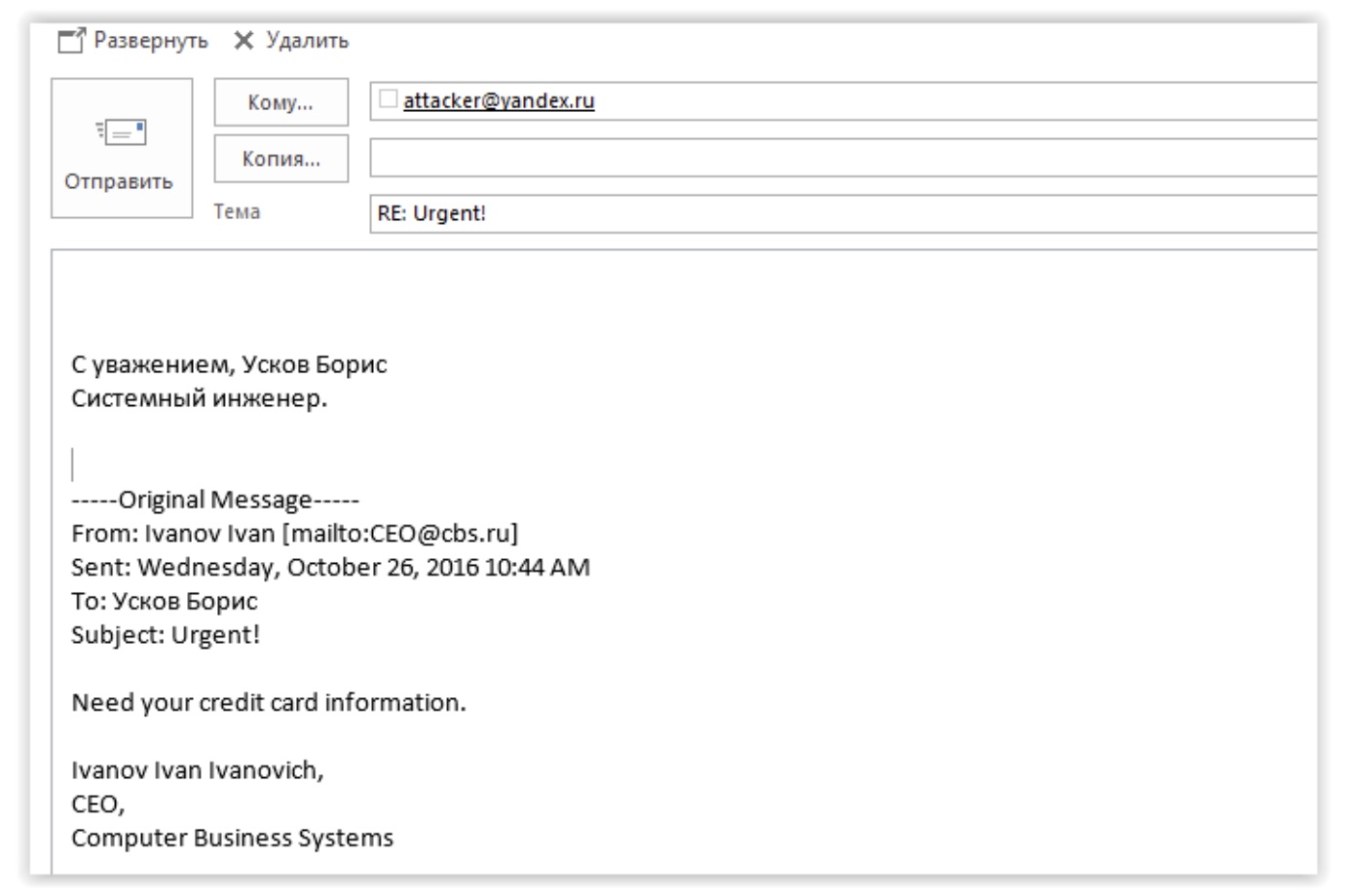Click the envelope send icon

coord(121,132)
